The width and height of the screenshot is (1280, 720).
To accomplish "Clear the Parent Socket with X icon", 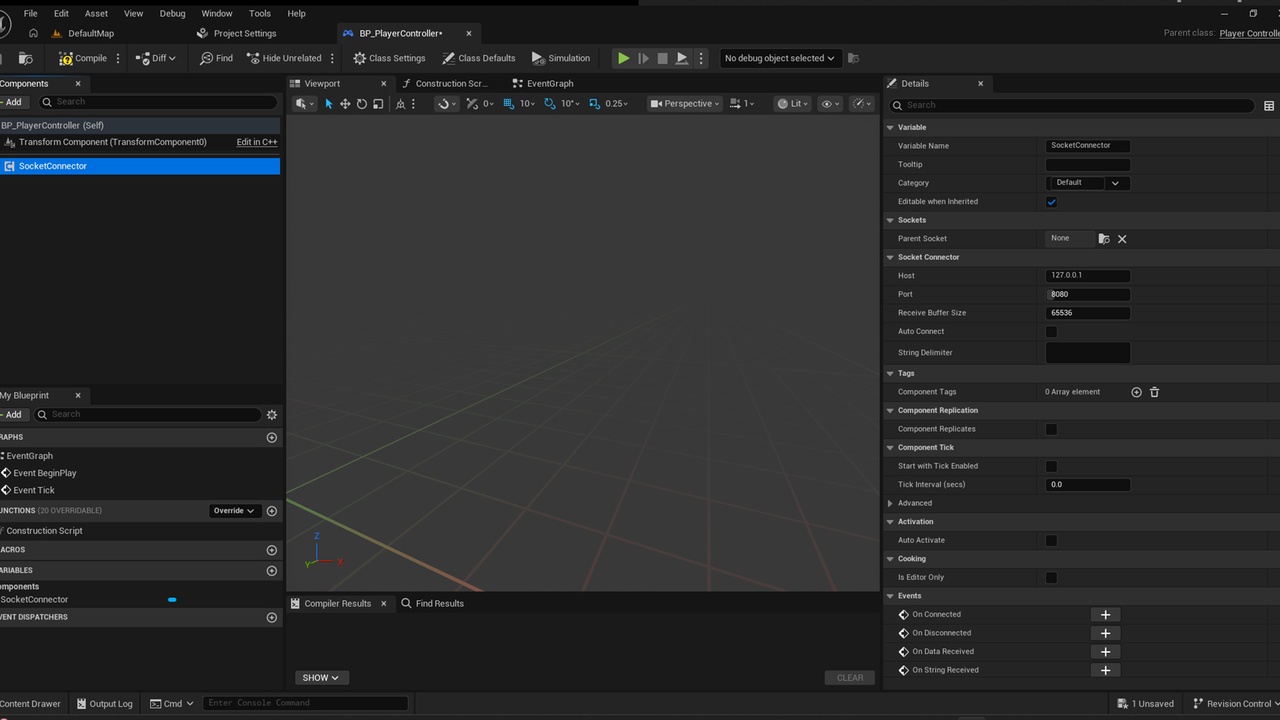I will click(x=1122, y=239).
